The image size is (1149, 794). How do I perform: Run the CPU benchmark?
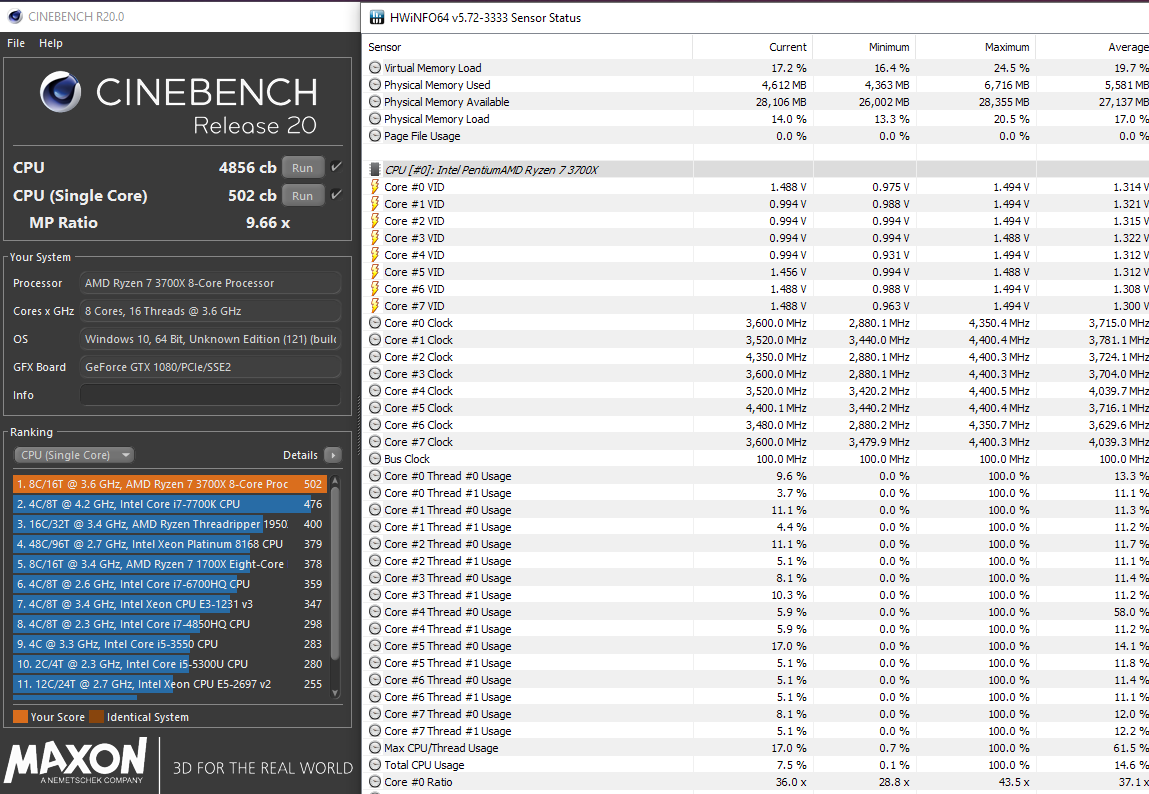pyautogui.click(x=303, y=168)
